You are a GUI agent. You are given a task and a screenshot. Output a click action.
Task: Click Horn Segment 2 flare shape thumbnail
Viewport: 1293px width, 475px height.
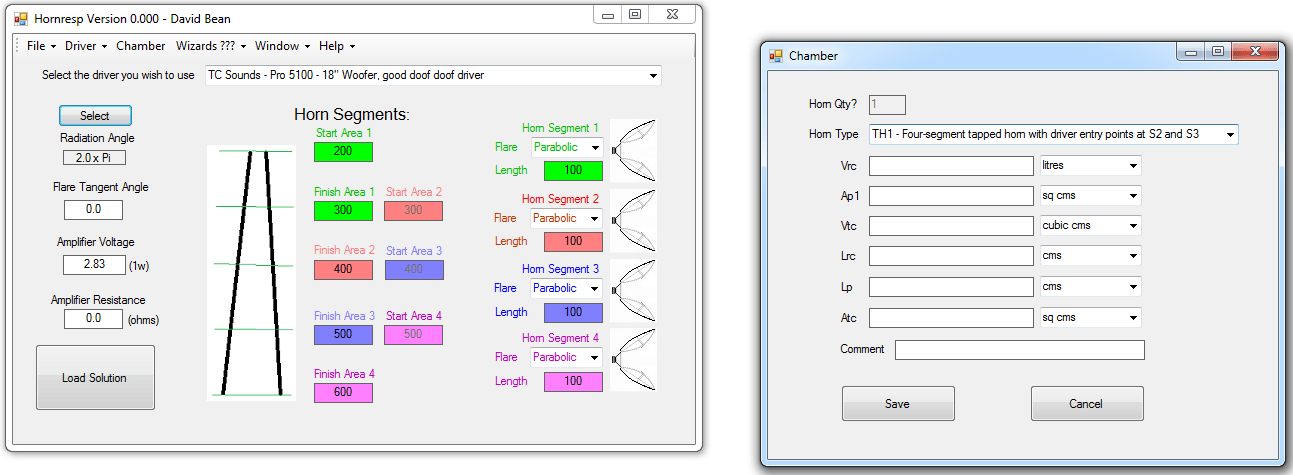pos(634,220)
